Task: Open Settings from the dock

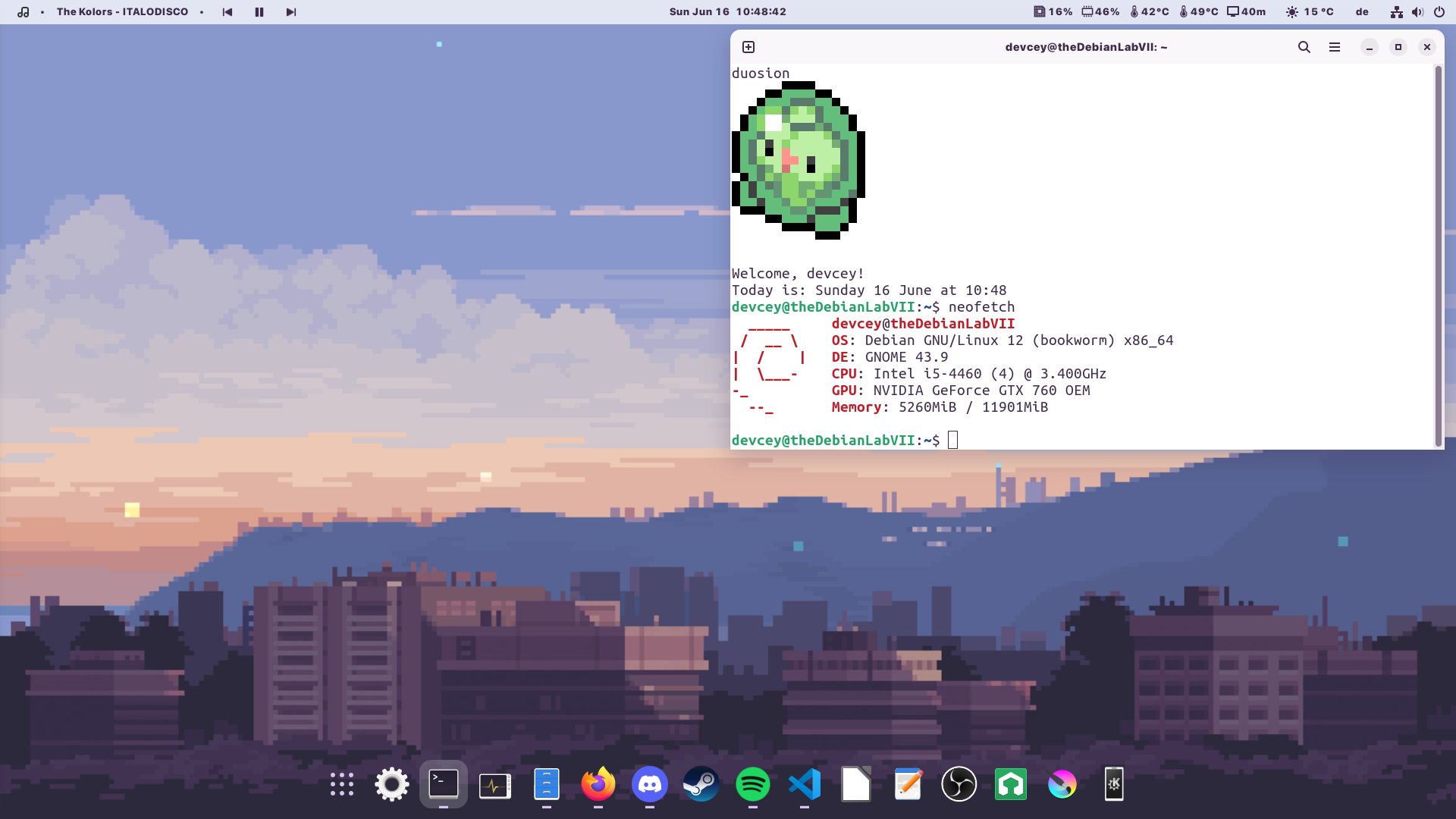Action: point(392,784)
